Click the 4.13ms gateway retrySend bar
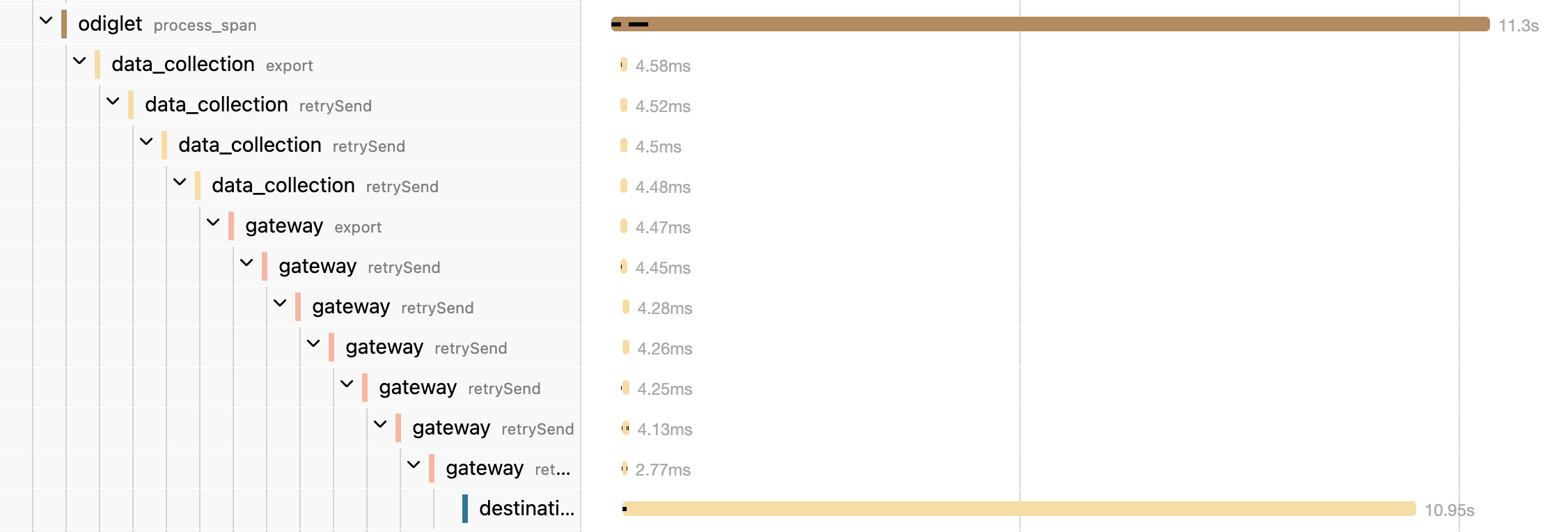The width and height of the screenshot is (1568, 532). 625,428
